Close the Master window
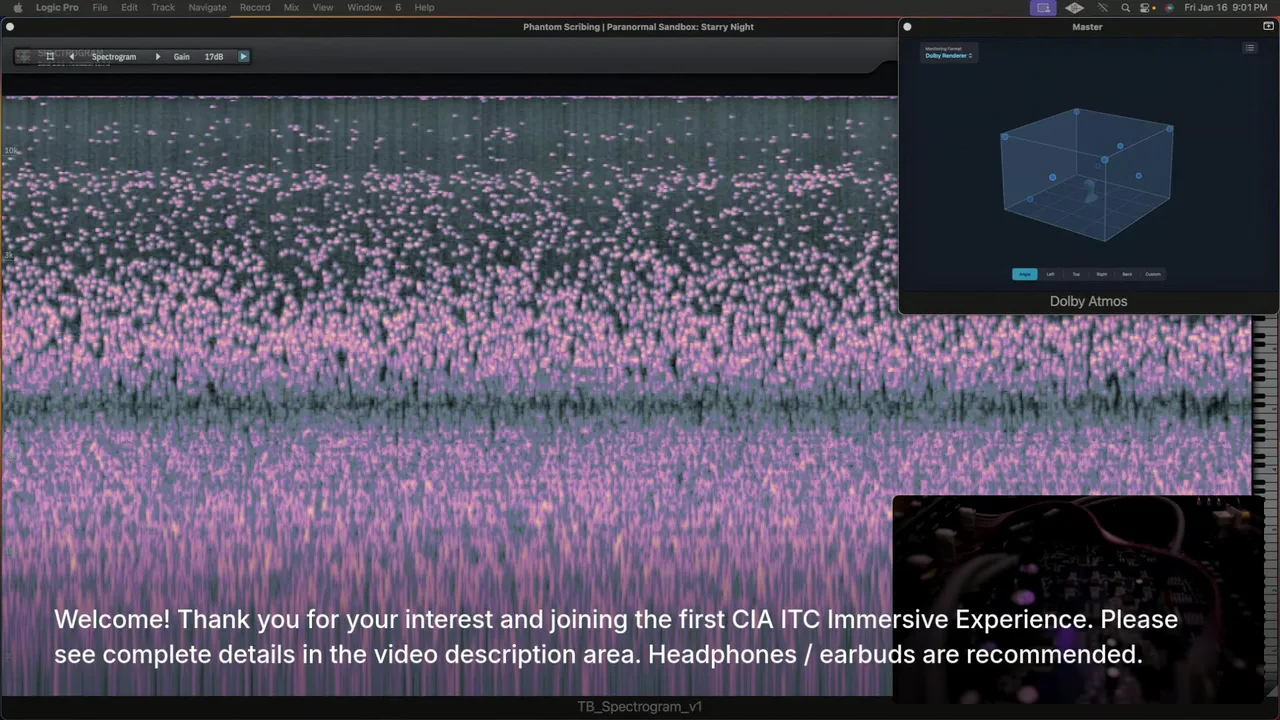This screenshot has width=1280, height=720. pyautogui.click(x=907, y=27)
